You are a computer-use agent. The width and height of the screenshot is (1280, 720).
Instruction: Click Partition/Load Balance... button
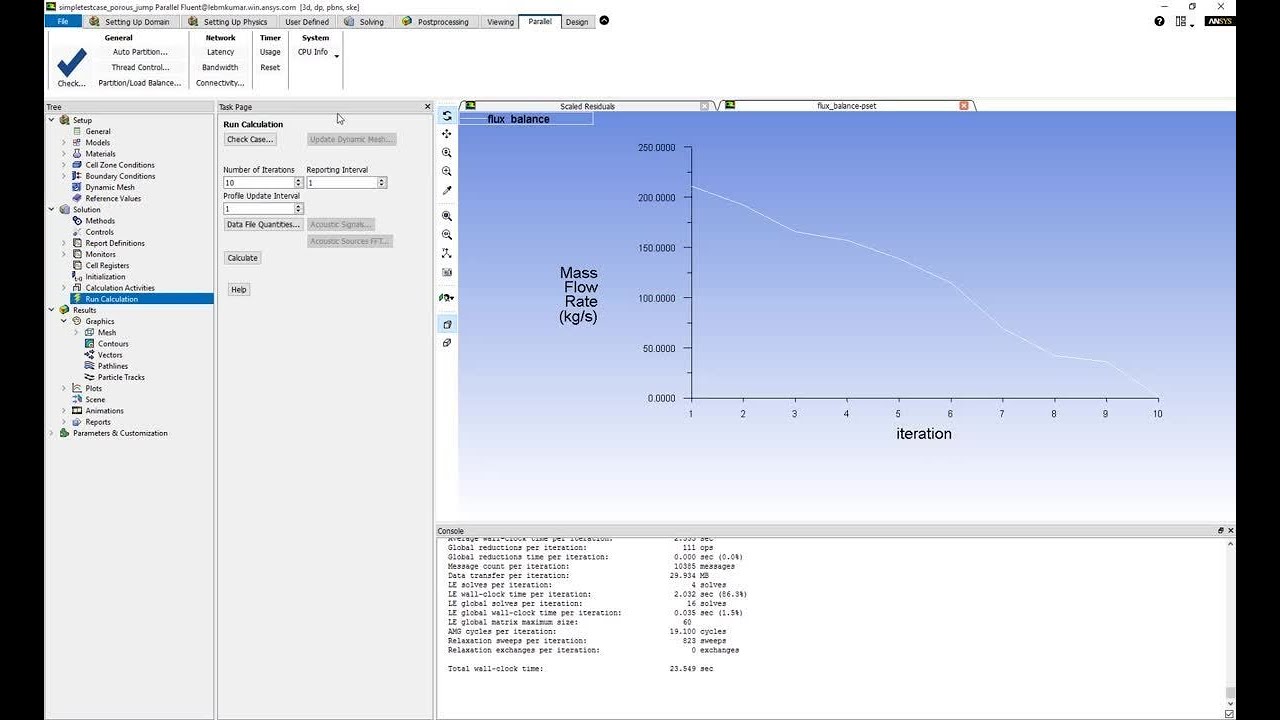(x=140, y=83)
